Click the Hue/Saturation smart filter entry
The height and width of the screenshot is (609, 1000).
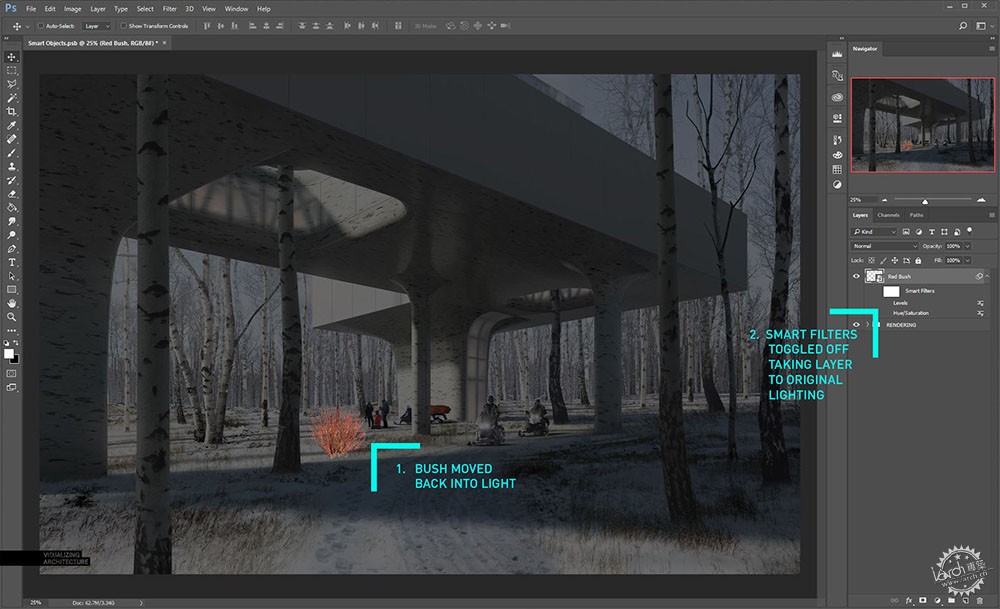pos(911,313)
